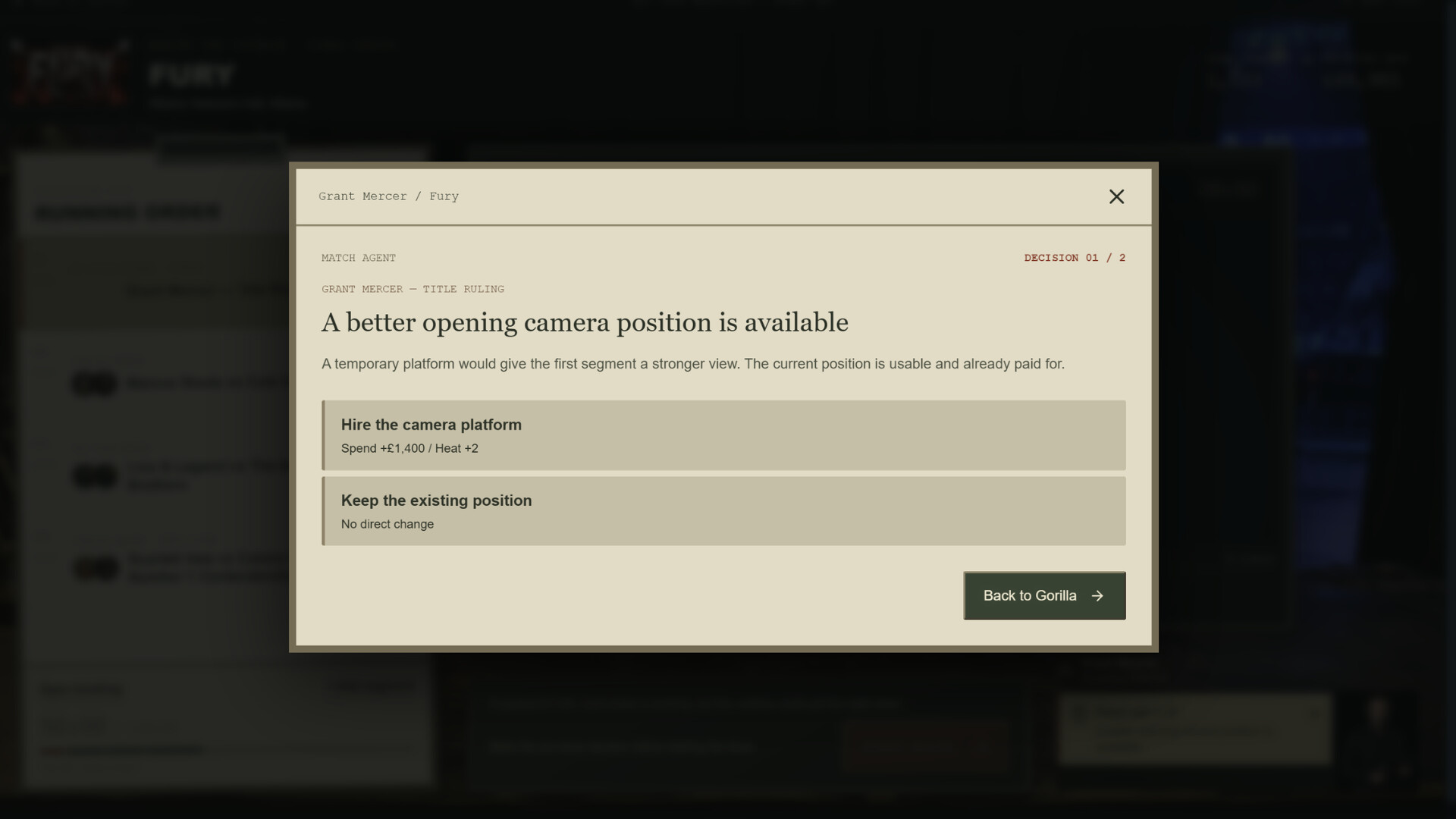Click the blurred notification toast at bottom right
The width and height of the screenshot is (1456, 819).
[1195, 729]
